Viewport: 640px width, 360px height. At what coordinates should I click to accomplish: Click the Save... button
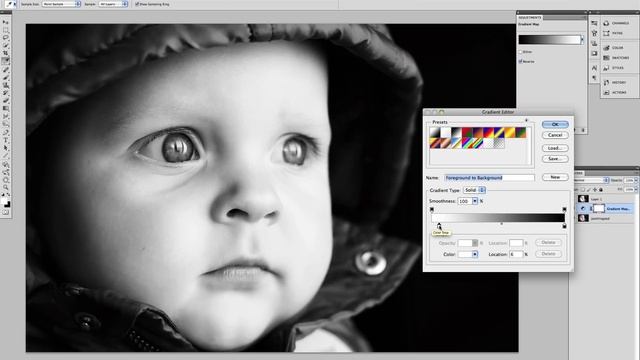tap(555, 159)
